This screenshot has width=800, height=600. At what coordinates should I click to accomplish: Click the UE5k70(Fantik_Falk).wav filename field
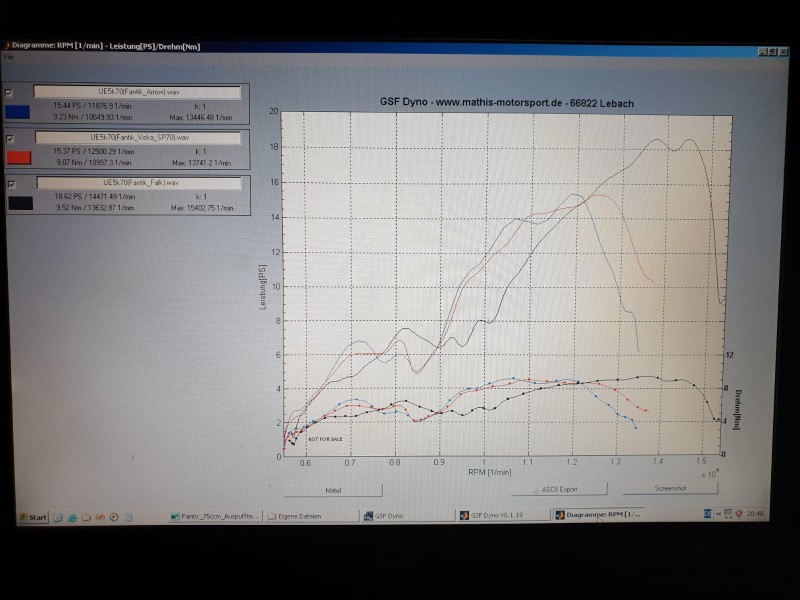click(137, 183)
